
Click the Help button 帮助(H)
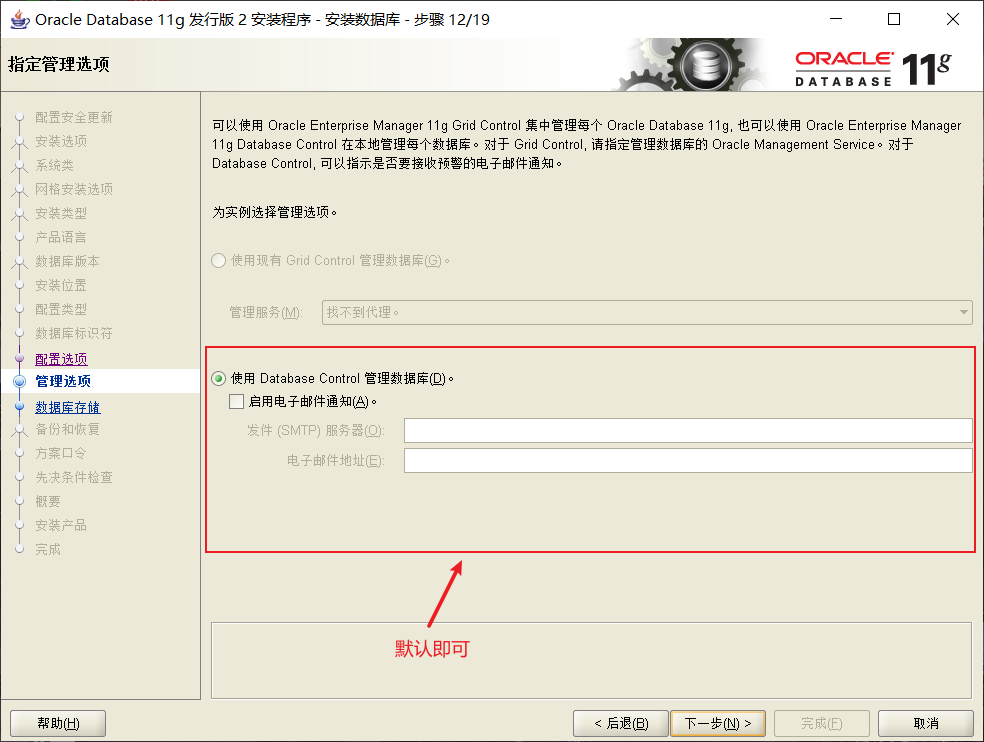(58, 723)
